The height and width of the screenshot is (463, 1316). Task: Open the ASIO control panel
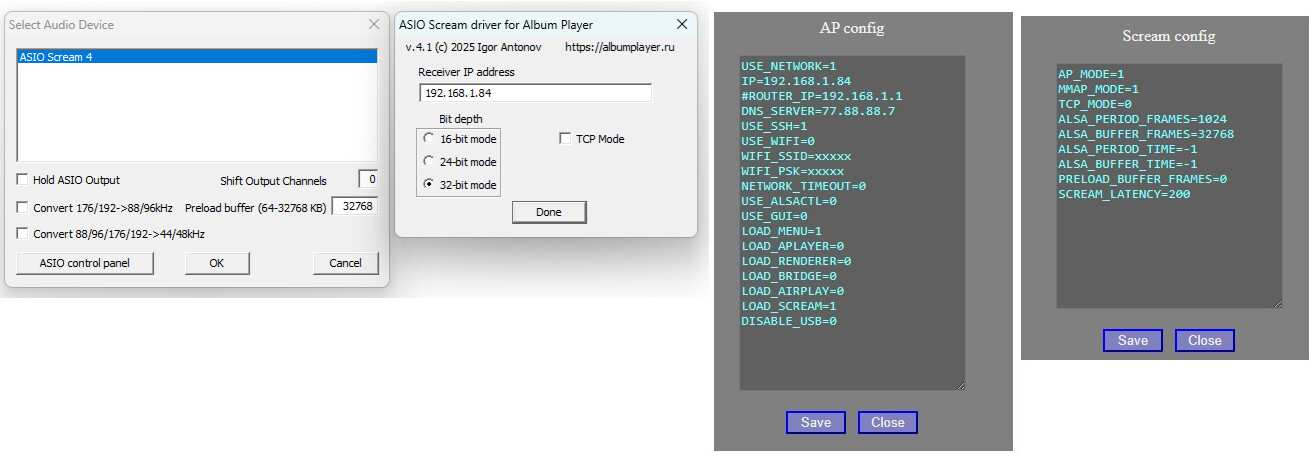86,263
